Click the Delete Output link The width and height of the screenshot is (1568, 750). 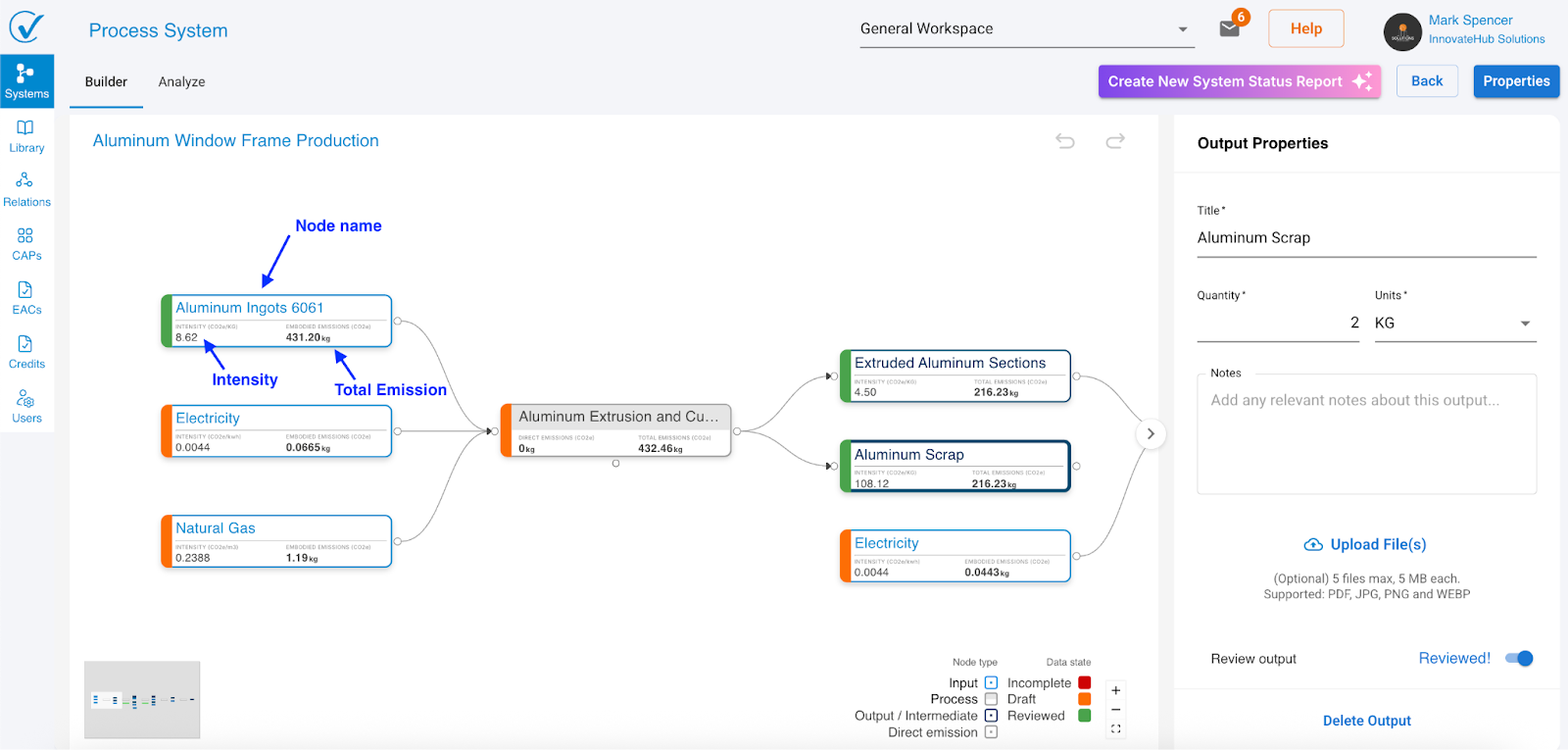tap(1366, 721)
